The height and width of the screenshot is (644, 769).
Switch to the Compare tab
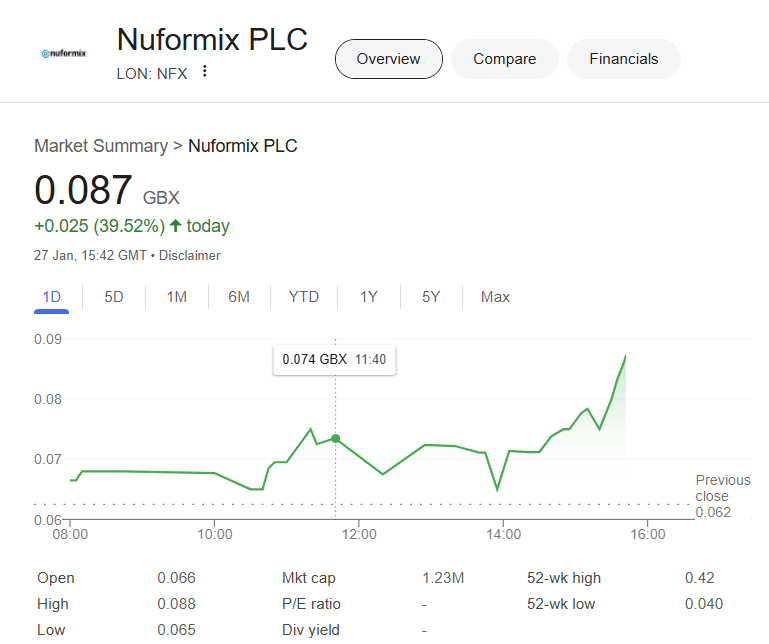505,59
